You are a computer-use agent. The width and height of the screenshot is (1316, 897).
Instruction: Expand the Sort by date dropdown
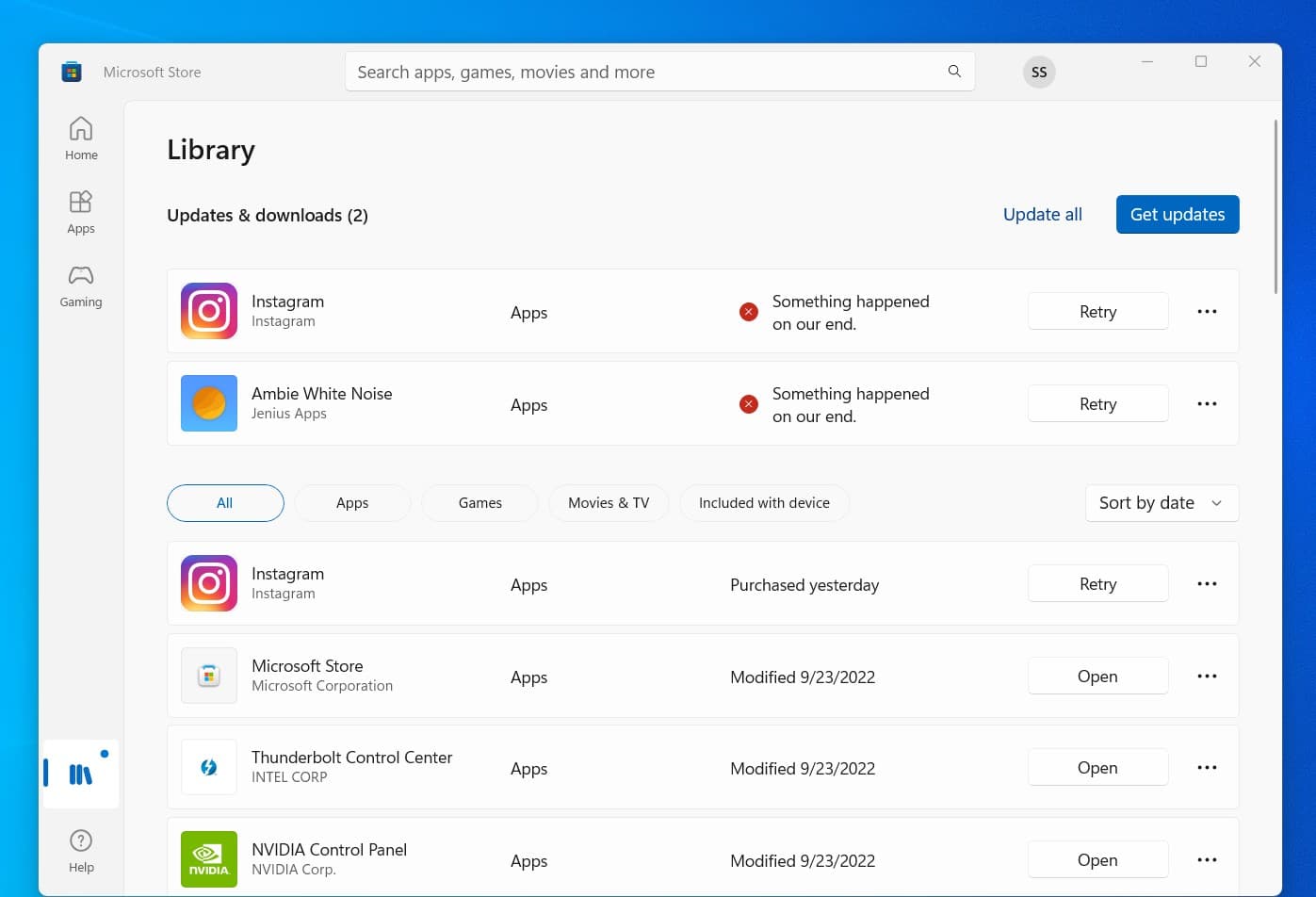[1162, 503]
